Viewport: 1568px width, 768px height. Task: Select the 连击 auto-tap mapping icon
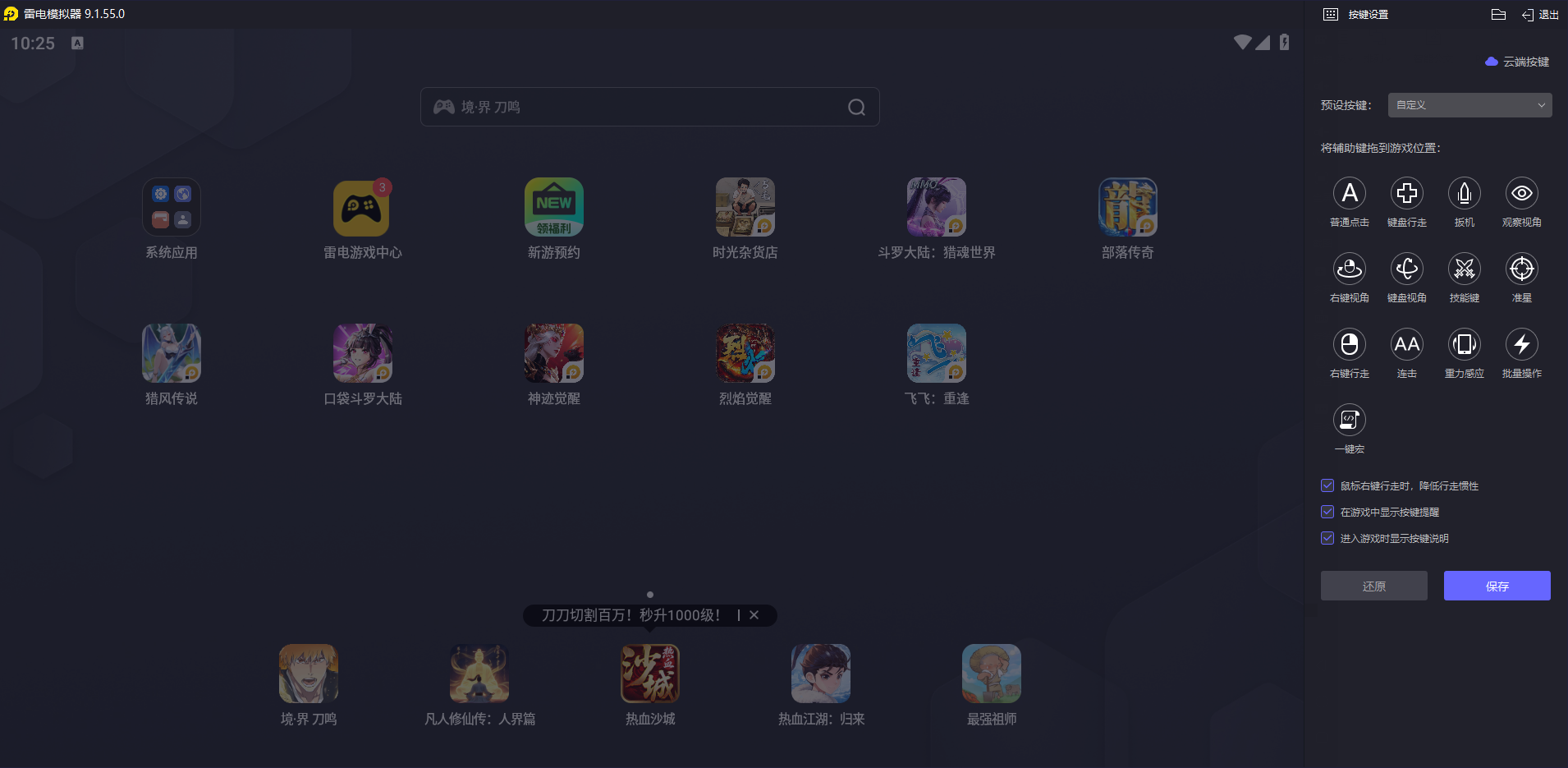point(1407,344)
